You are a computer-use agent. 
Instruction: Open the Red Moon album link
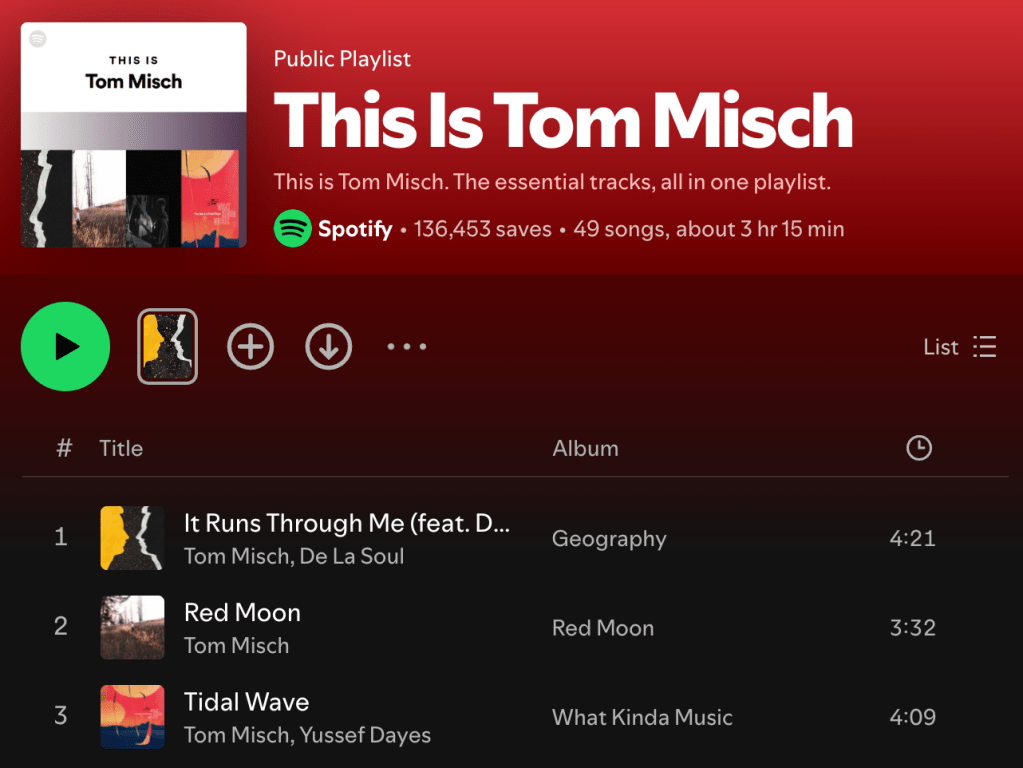(x=603, y=628)
